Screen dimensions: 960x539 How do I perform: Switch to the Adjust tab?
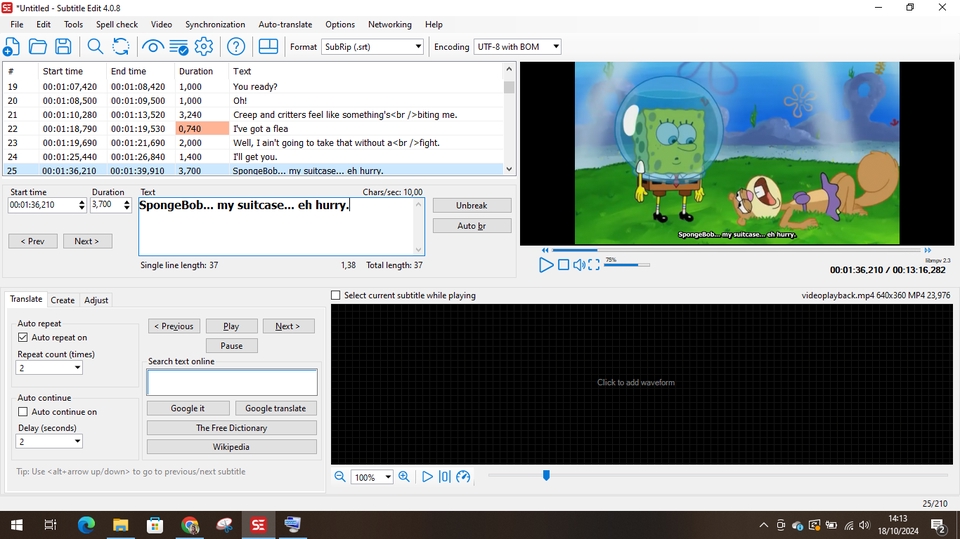(96, 300)
